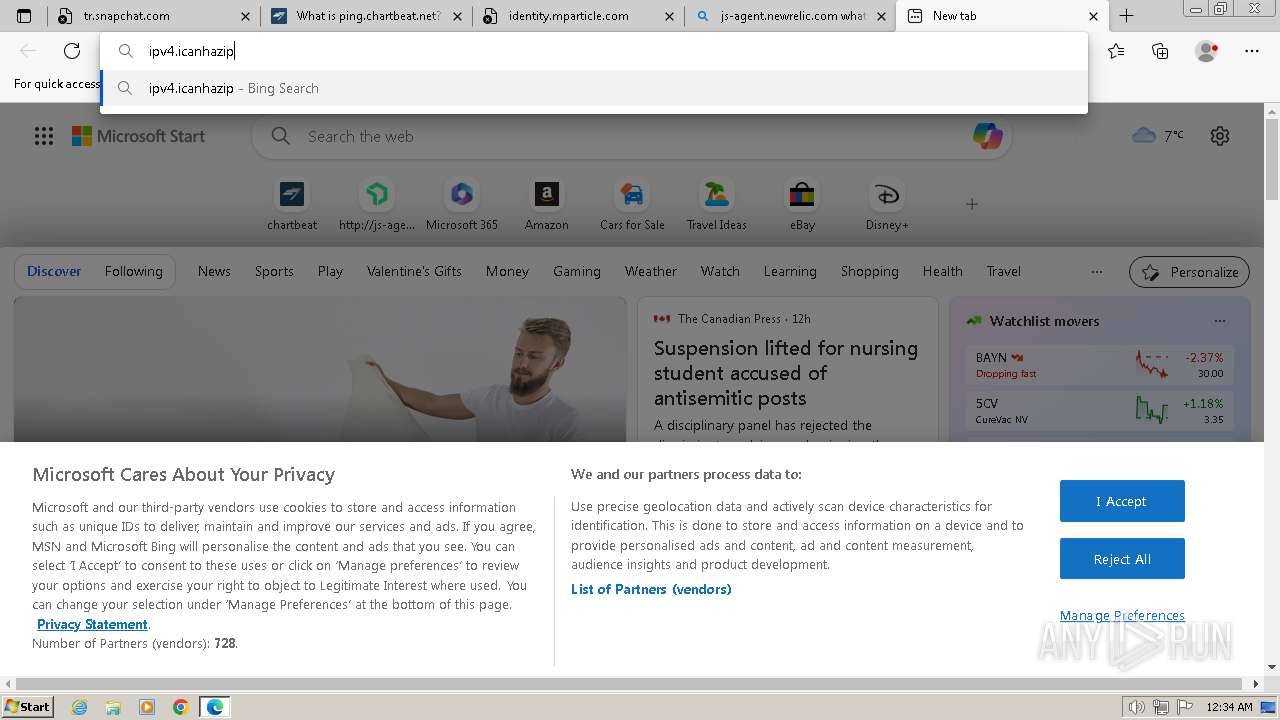Expand more feed categories ellipsis

[x=1097, y=271]
